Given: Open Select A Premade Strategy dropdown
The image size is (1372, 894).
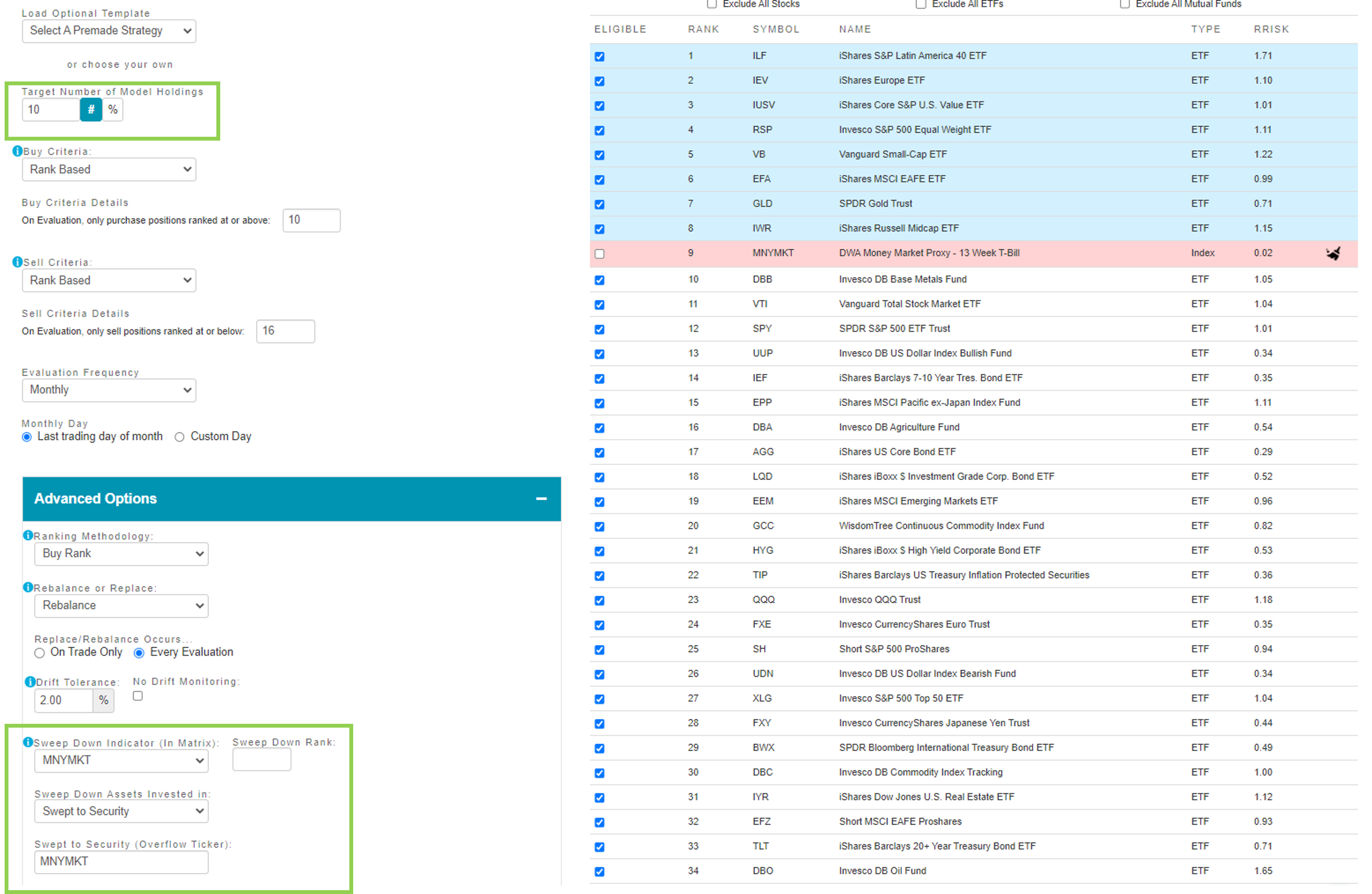Looking at the screenshot, I should [109, 31].
